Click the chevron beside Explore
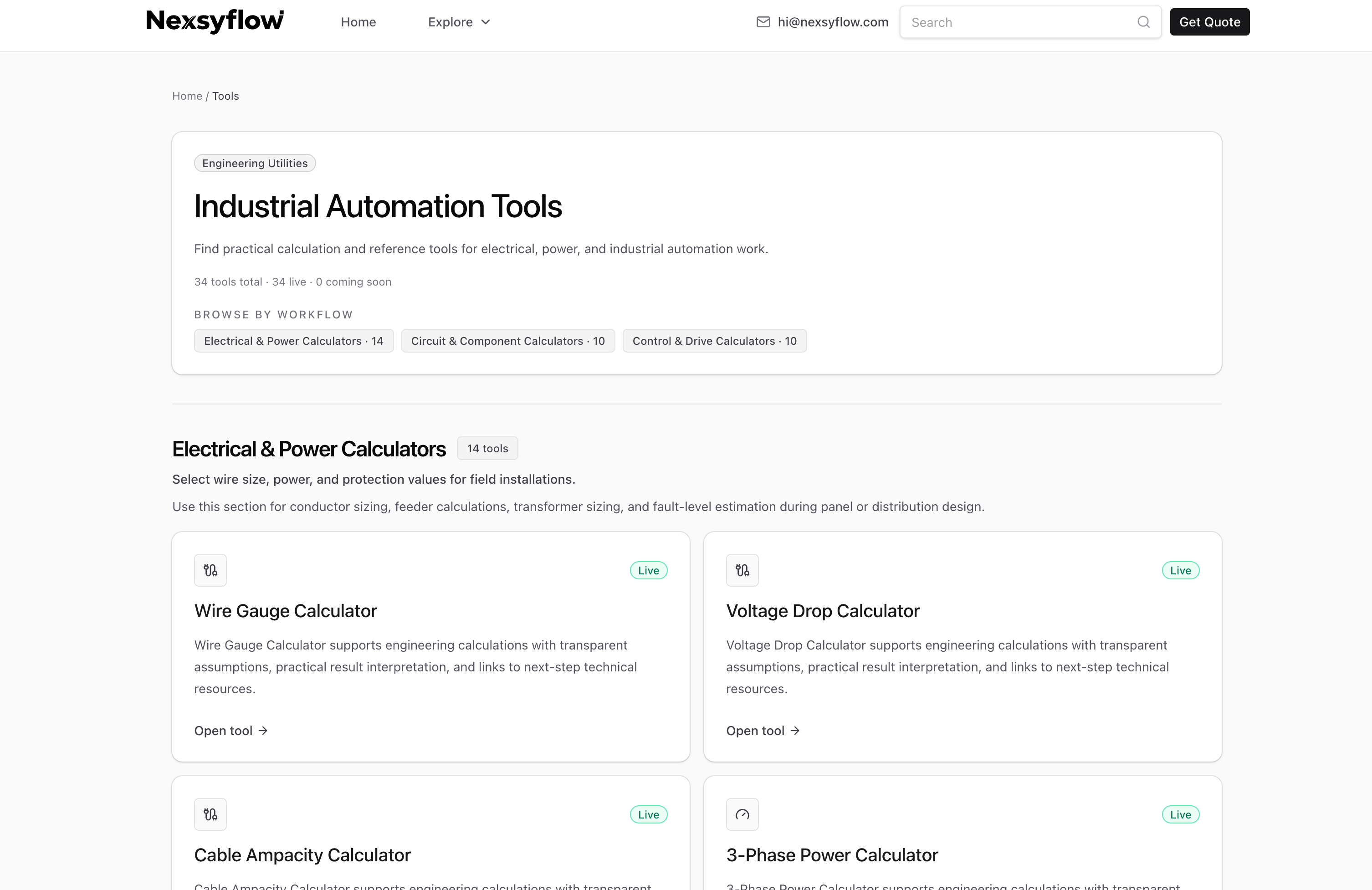Image resolution: width=1372 pixels, height=890 pixels. tap(486, 22)
